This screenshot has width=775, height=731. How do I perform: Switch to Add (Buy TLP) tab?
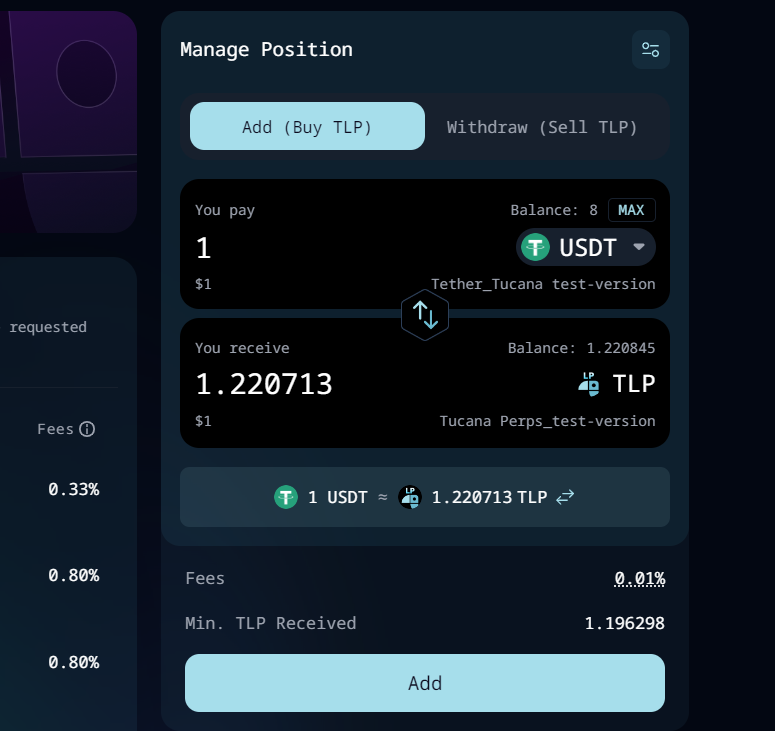(x=307, y=127)
